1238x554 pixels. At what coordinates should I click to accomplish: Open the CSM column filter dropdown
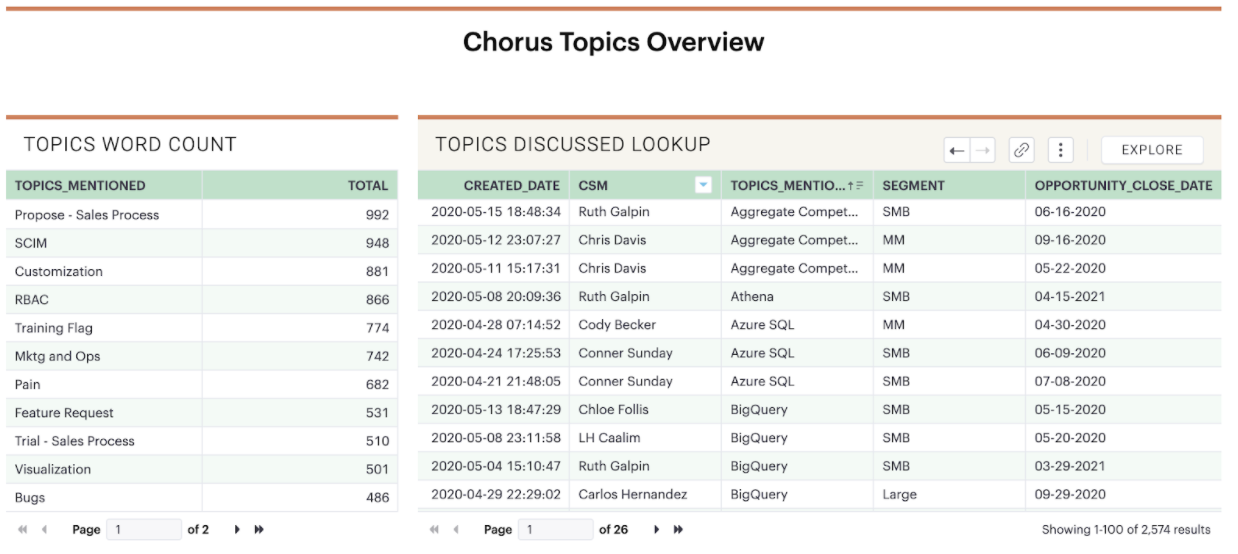coord(703,185)
